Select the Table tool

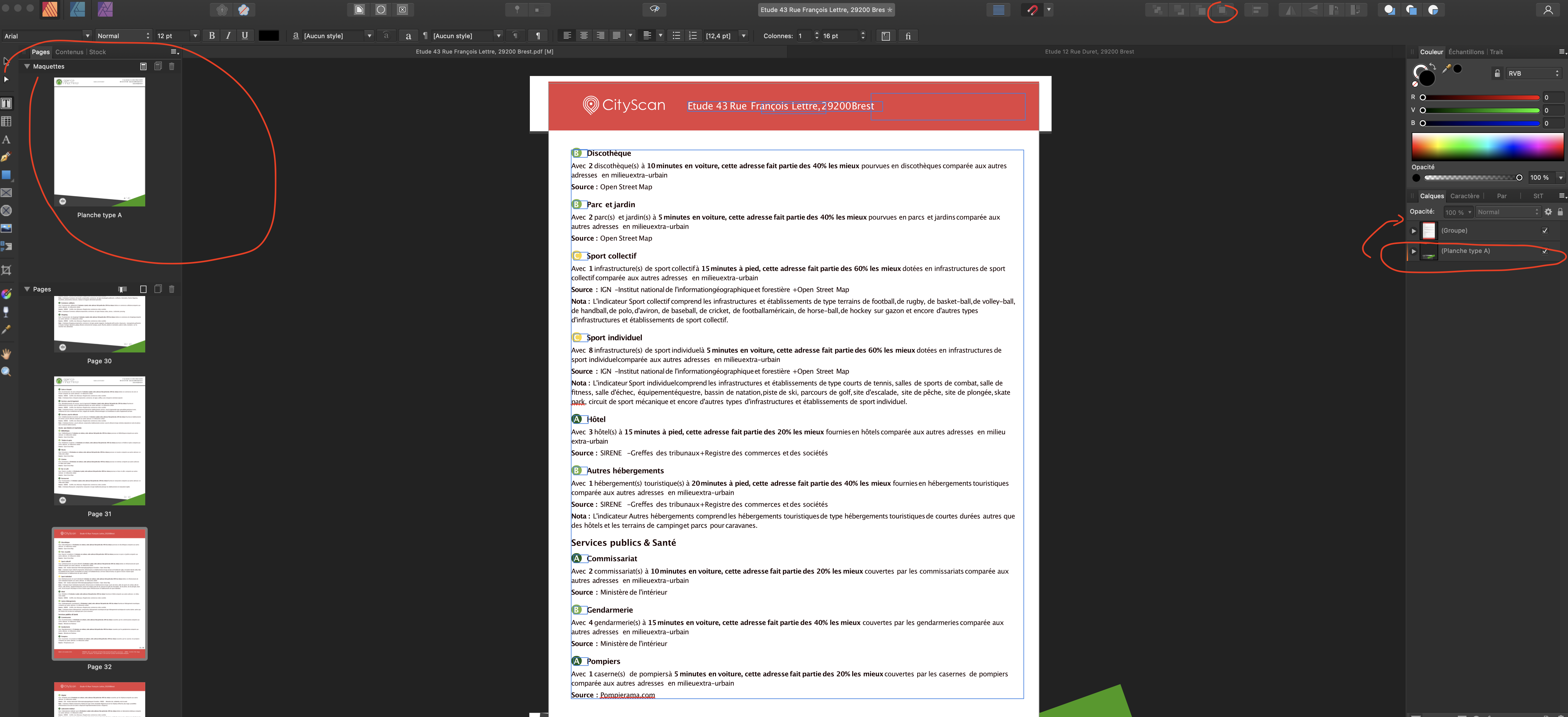click(7, 122)
